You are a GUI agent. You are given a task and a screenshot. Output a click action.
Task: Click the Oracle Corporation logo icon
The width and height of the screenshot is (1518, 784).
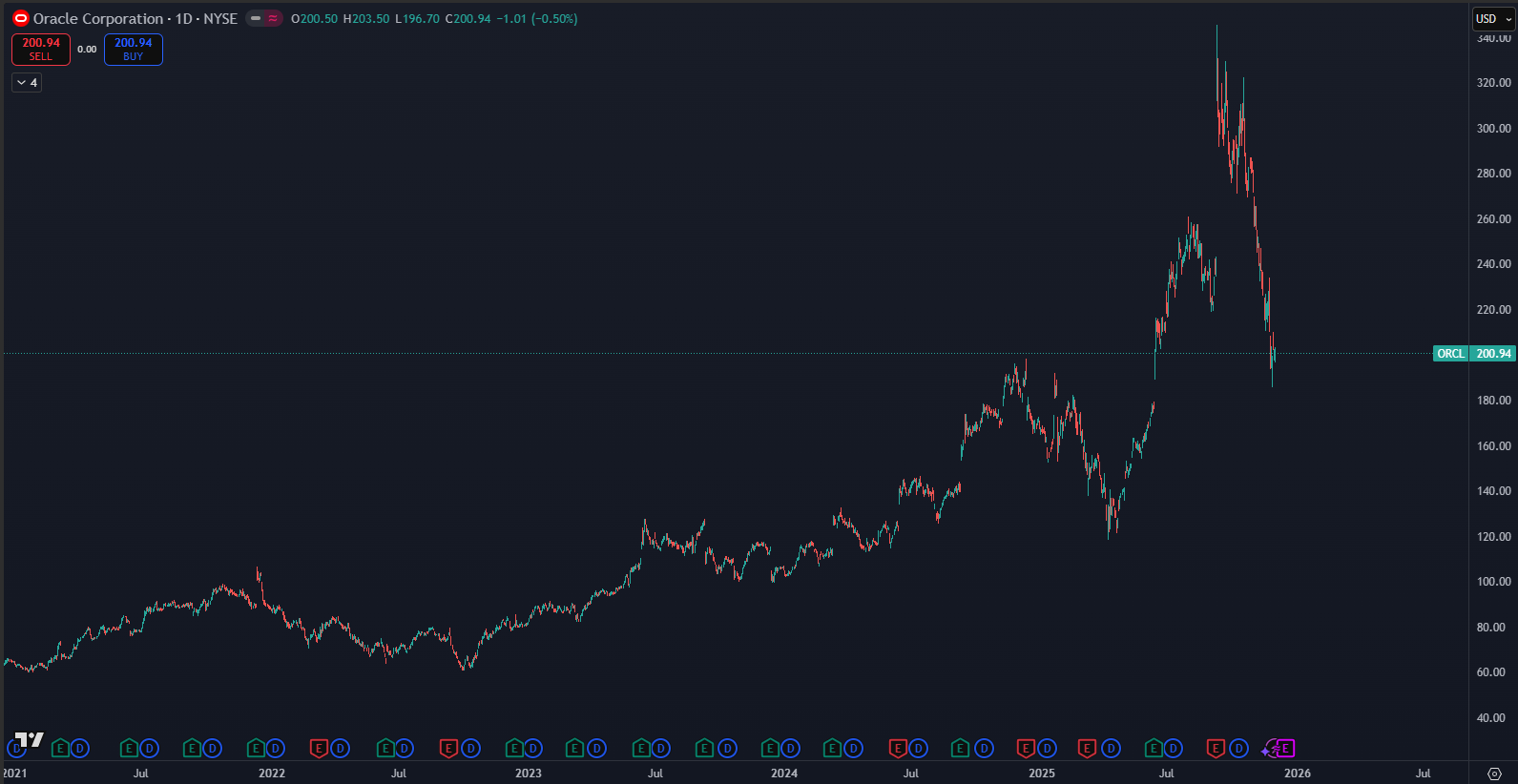coord(21,18)
